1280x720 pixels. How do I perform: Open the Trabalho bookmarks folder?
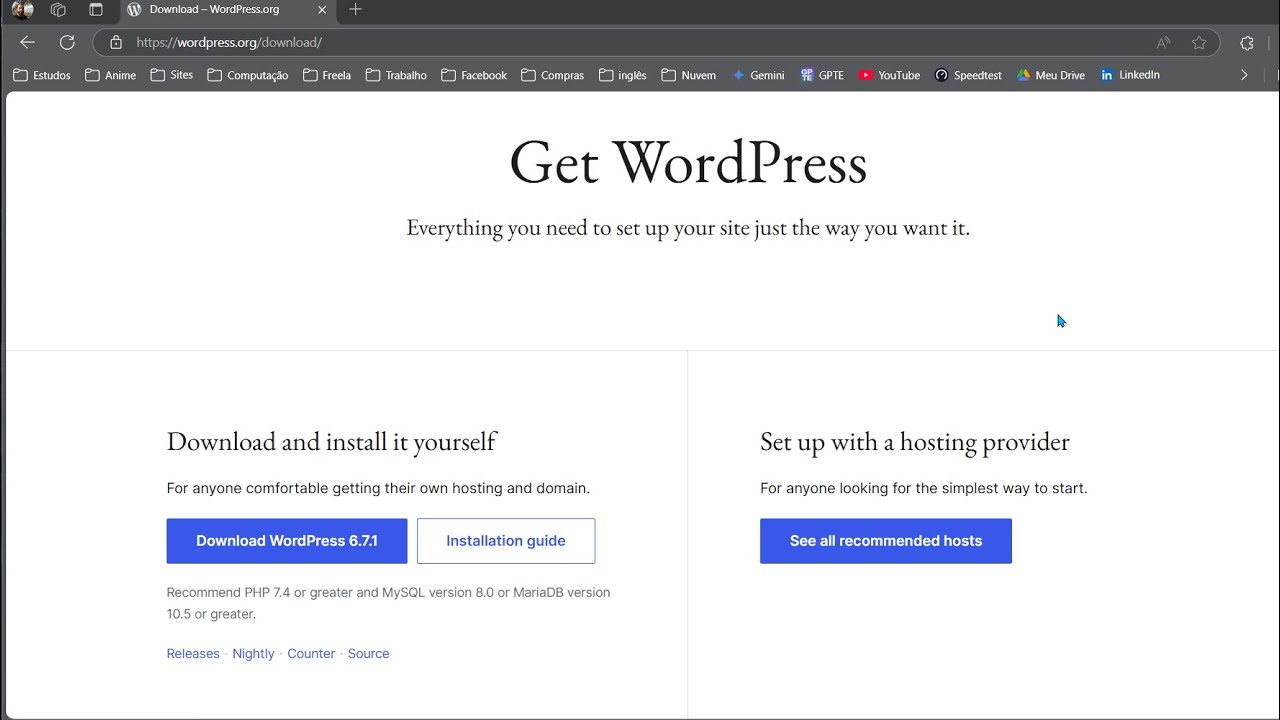click(x=396, y=75)
